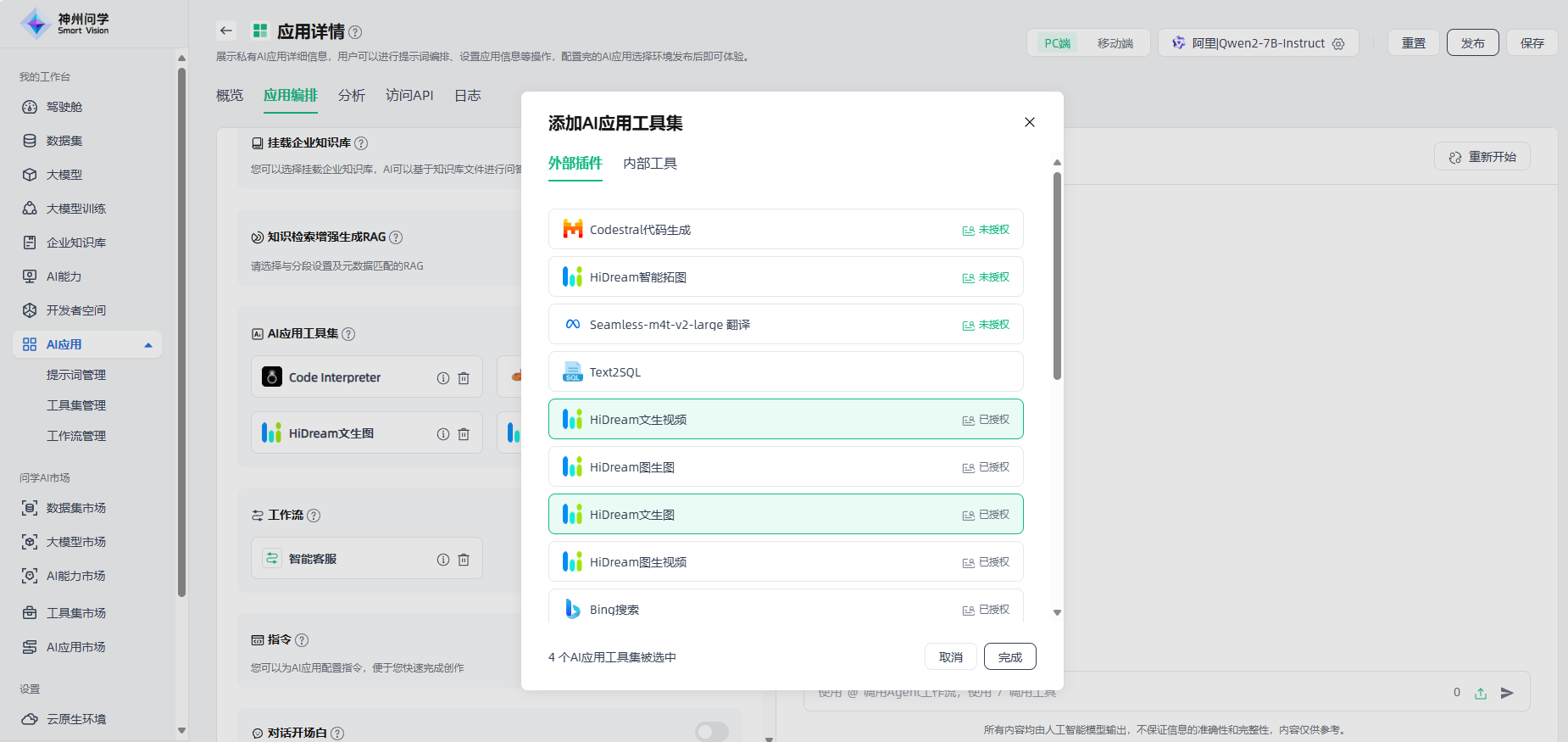Switch to 日志 tab
This screenshot has width=1568, height=742.
[x=468, y=96]
